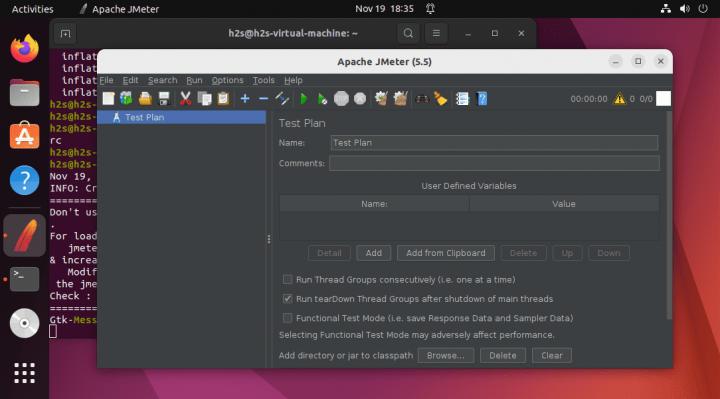Open Ubuntu Software from the dock

[24, 135]
